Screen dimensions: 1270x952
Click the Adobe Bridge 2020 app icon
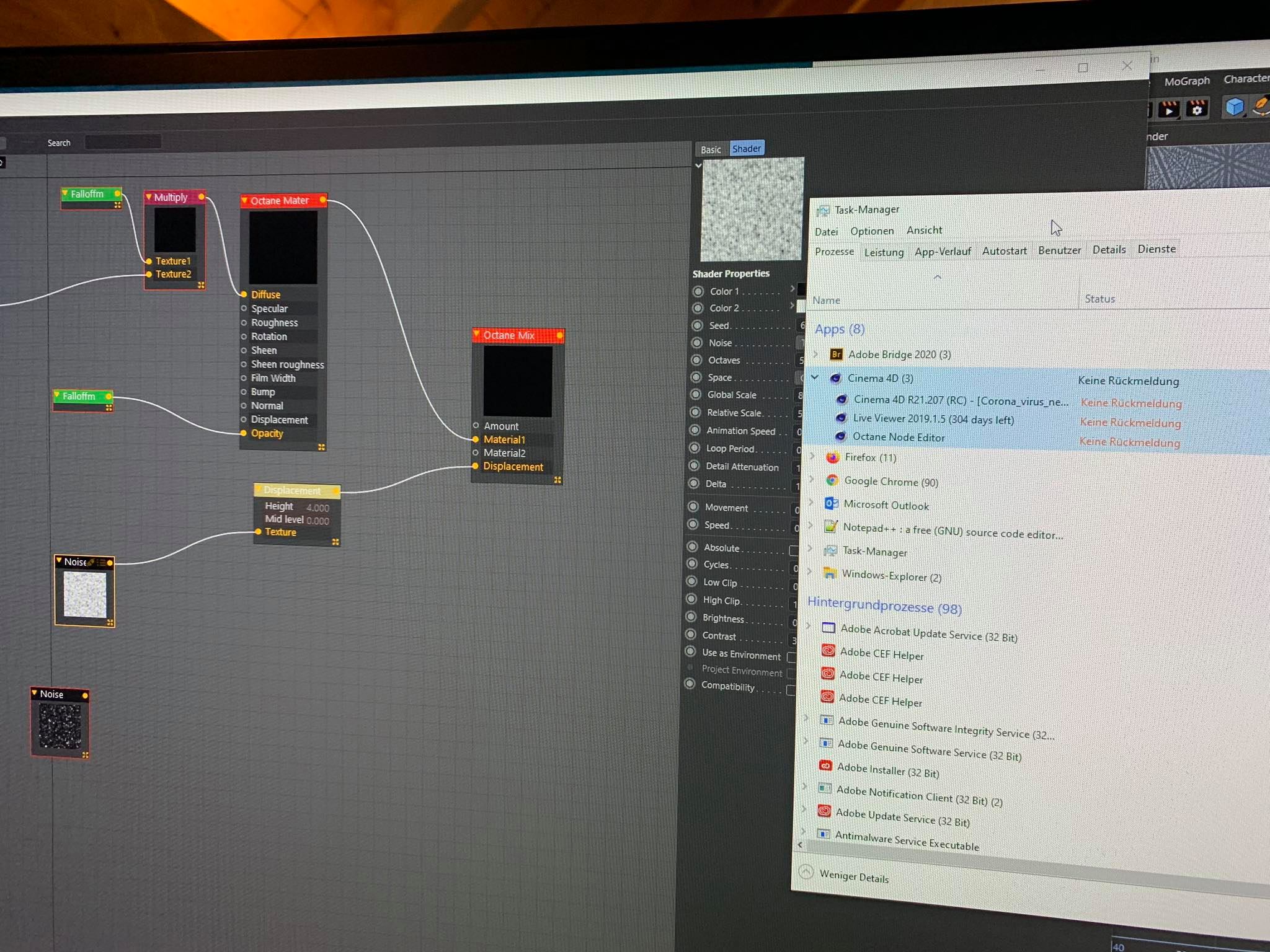(836, 355)
